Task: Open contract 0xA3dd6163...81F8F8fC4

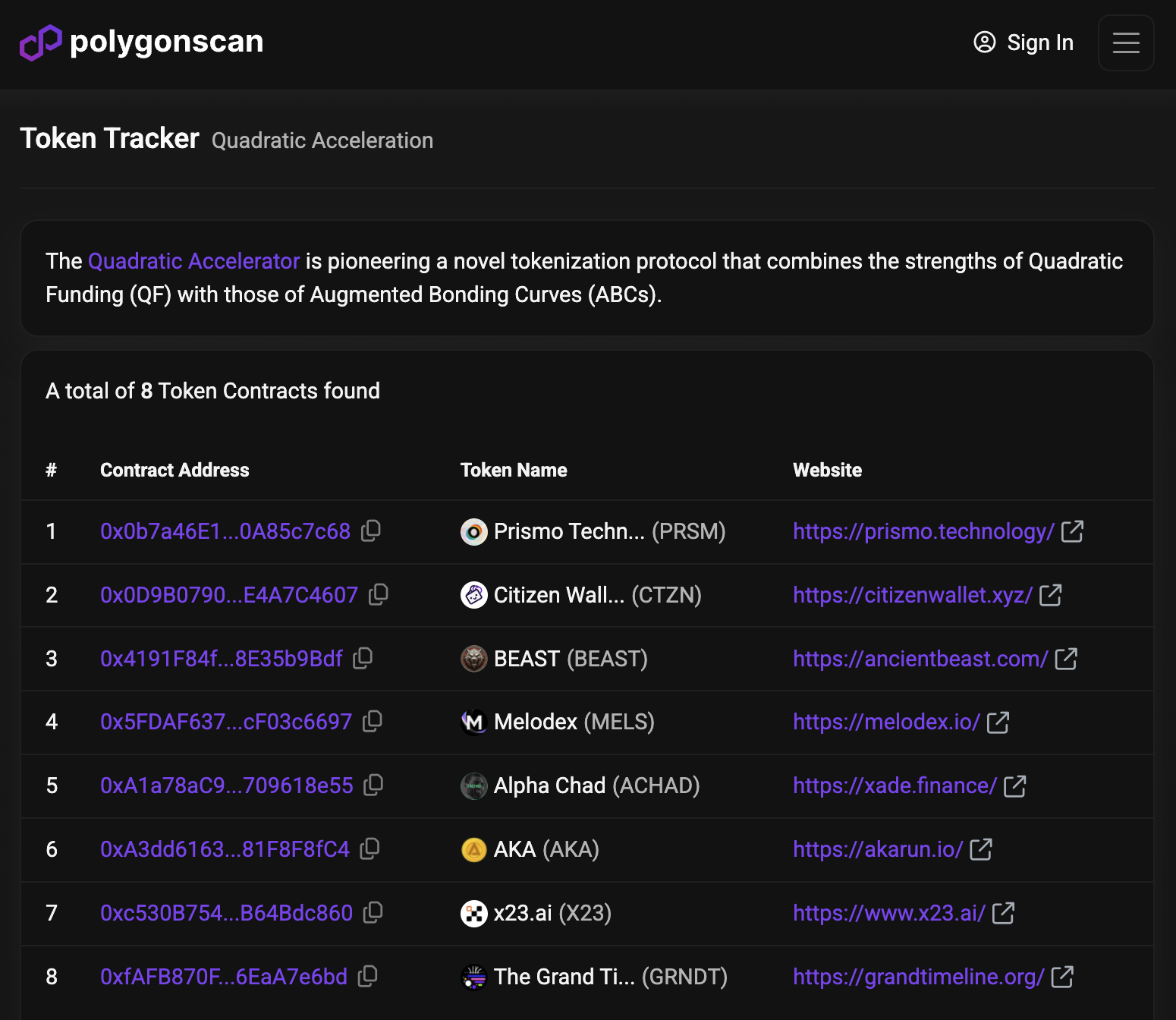Action: tap(225, 849)
